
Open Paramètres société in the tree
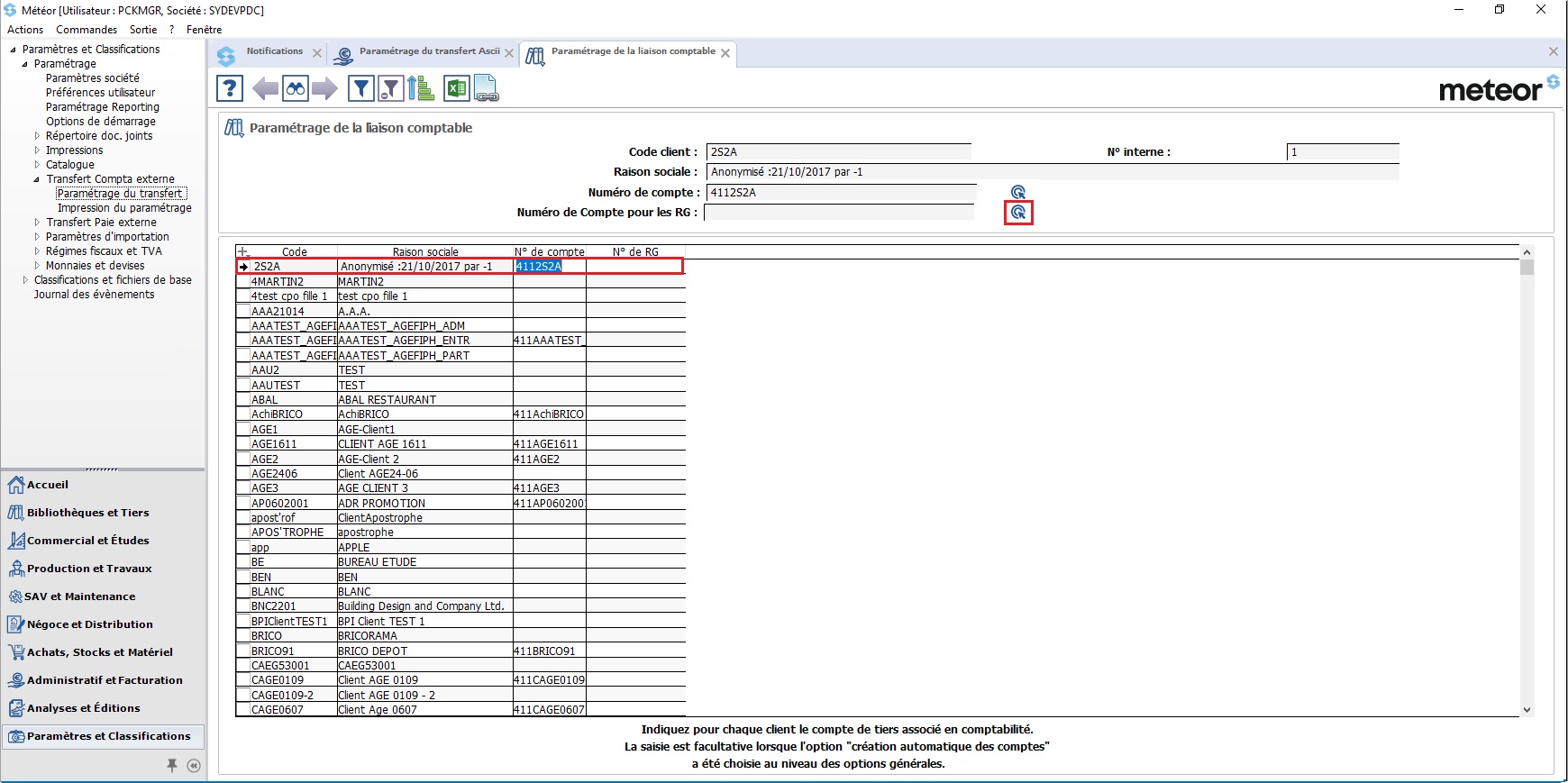pyautogui.click(x=93, y=78)
